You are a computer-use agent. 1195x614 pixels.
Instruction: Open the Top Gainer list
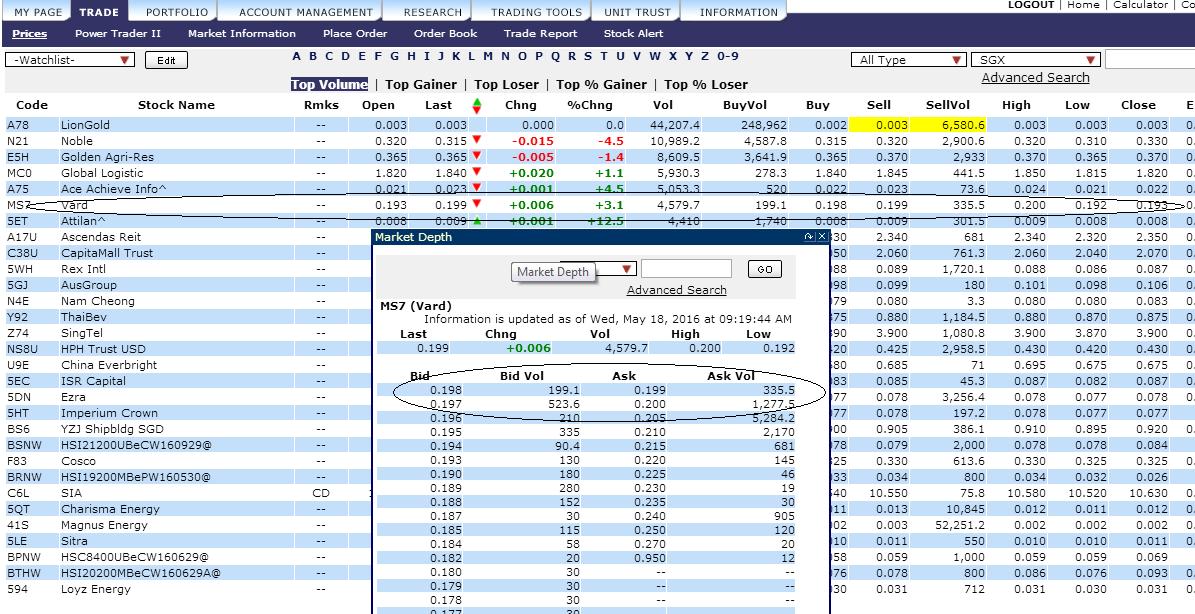(420, 84)
